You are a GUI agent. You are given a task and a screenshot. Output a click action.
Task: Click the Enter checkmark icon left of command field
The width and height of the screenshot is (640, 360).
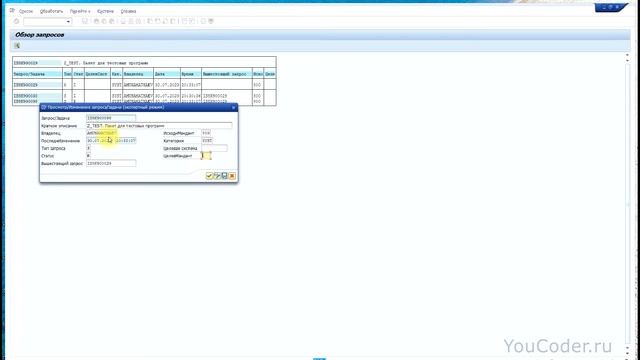coord(16,21)
